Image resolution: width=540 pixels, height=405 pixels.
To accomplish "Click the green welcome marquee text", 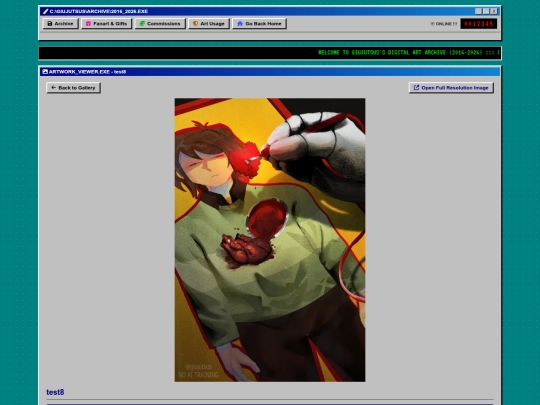I will tap(408, 53).
